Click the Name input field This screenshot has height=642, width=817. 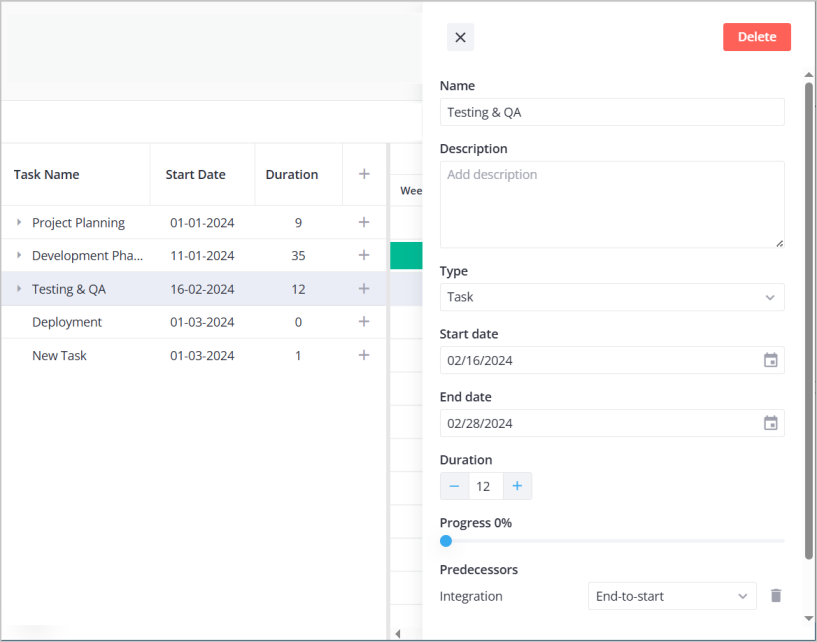(x=611, y=112)
